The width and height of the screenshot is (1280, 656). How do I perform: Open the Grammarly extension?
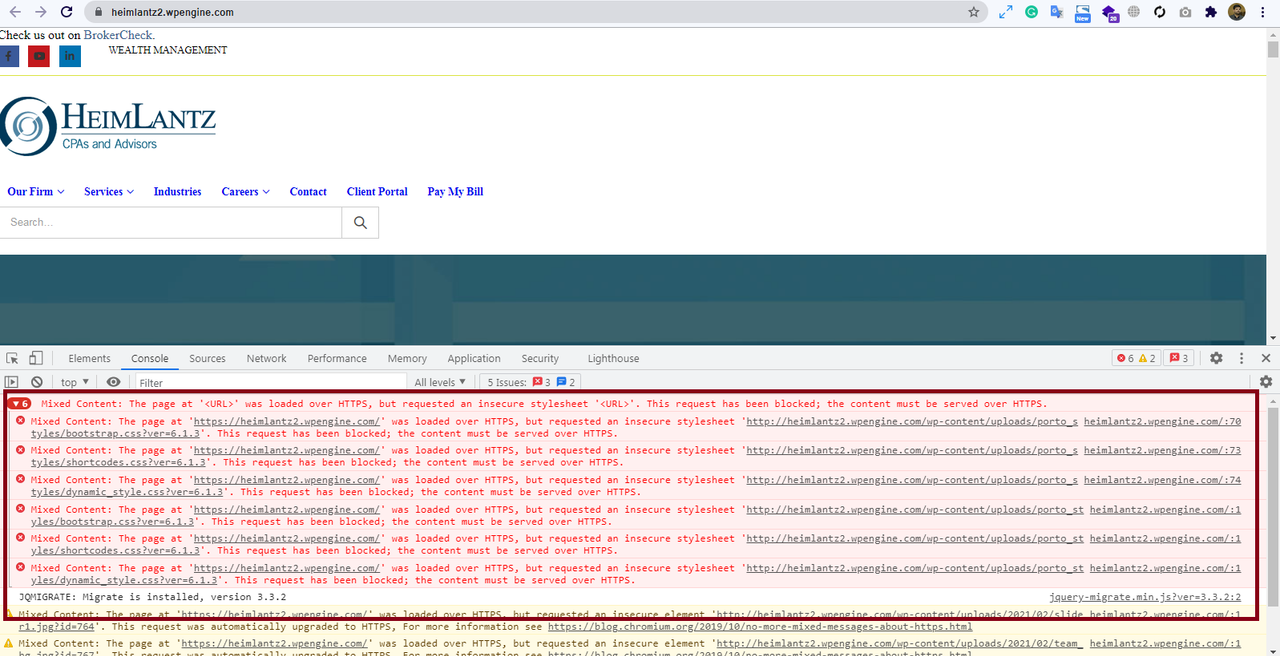coord(1031,12)
